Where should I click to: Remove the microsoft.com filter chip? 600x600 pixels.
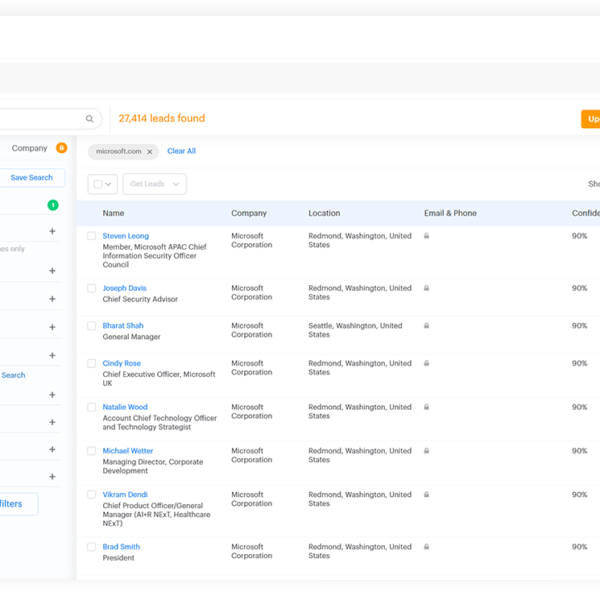pos(150,152)
